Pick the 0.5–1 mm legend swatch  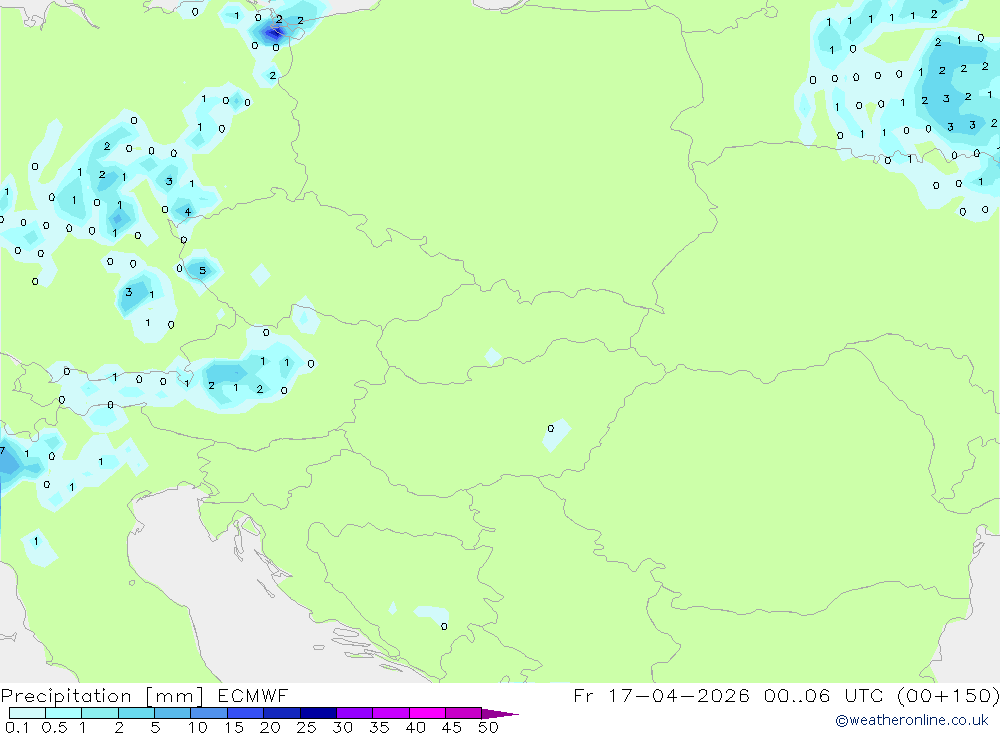(x=63, y=713)
